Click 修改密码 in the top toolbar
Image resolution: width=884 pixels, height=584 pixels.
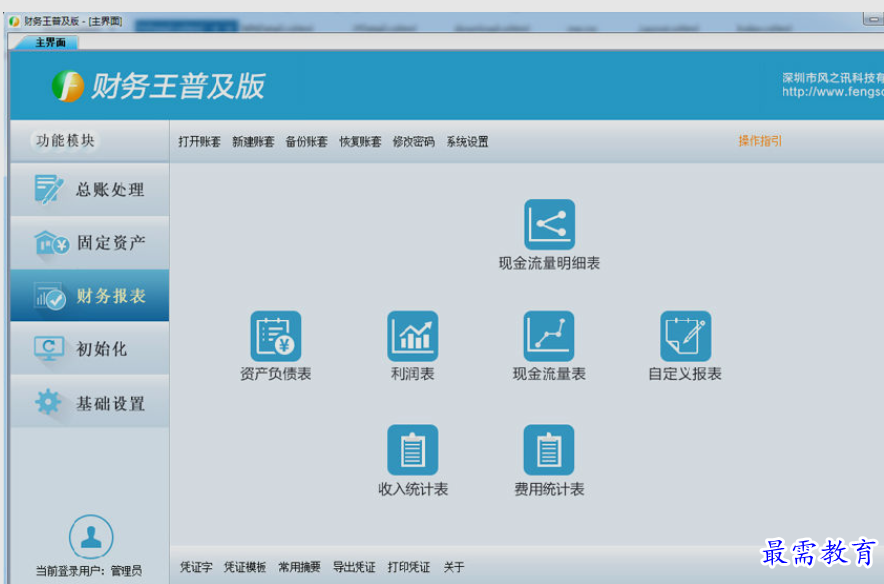point(414,141)
